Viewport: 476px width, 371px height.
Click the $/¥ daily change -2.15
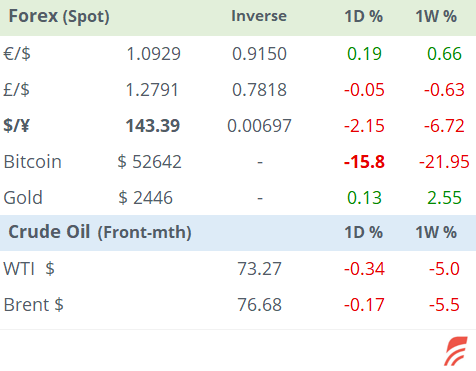364,126
